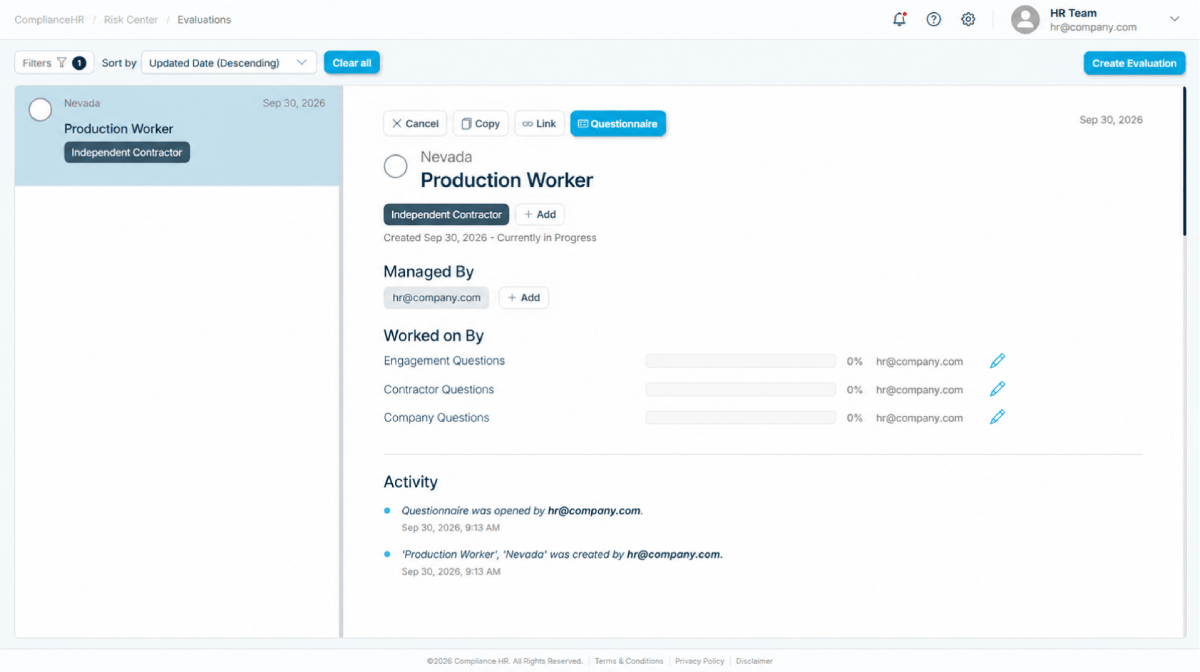This screenshot has width=1200, height=672.
Task: Edit Company Questions assignee with pencil icon
Action: click(997, 417)
